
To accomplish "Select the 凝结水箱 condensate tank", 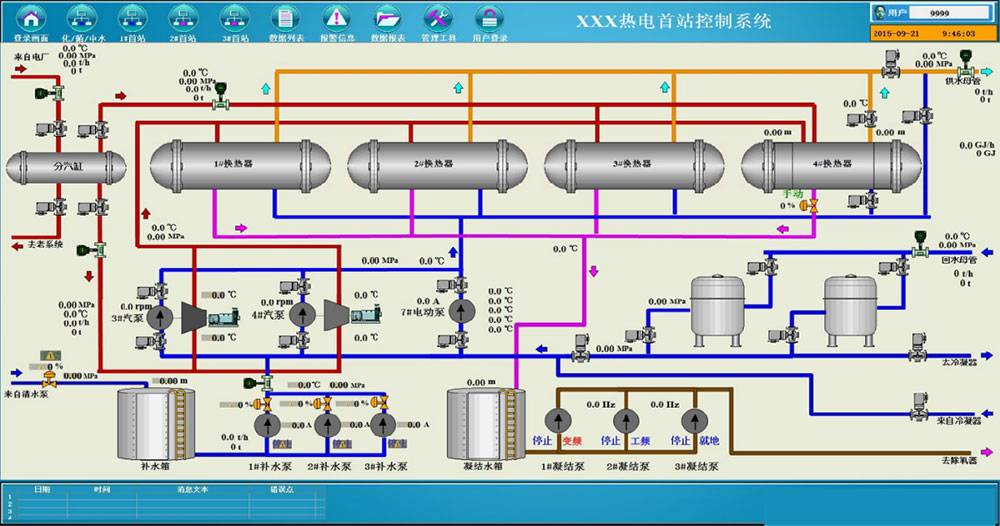I will [485, 423].
